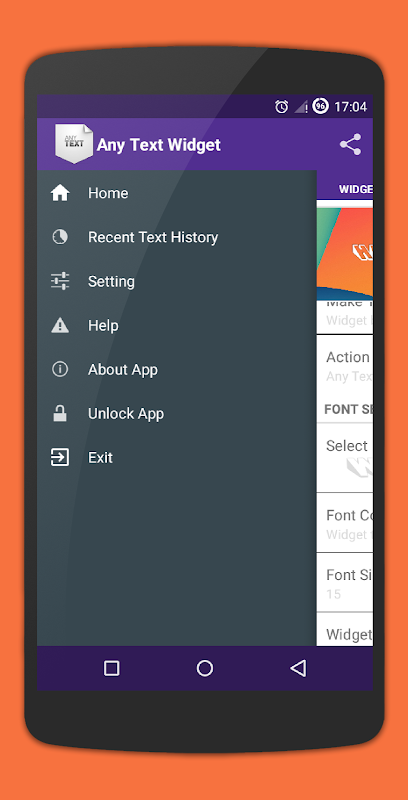Tap the alarm clock status icon
The width and height of the screenshot is (408, 800).
[282, 107]
